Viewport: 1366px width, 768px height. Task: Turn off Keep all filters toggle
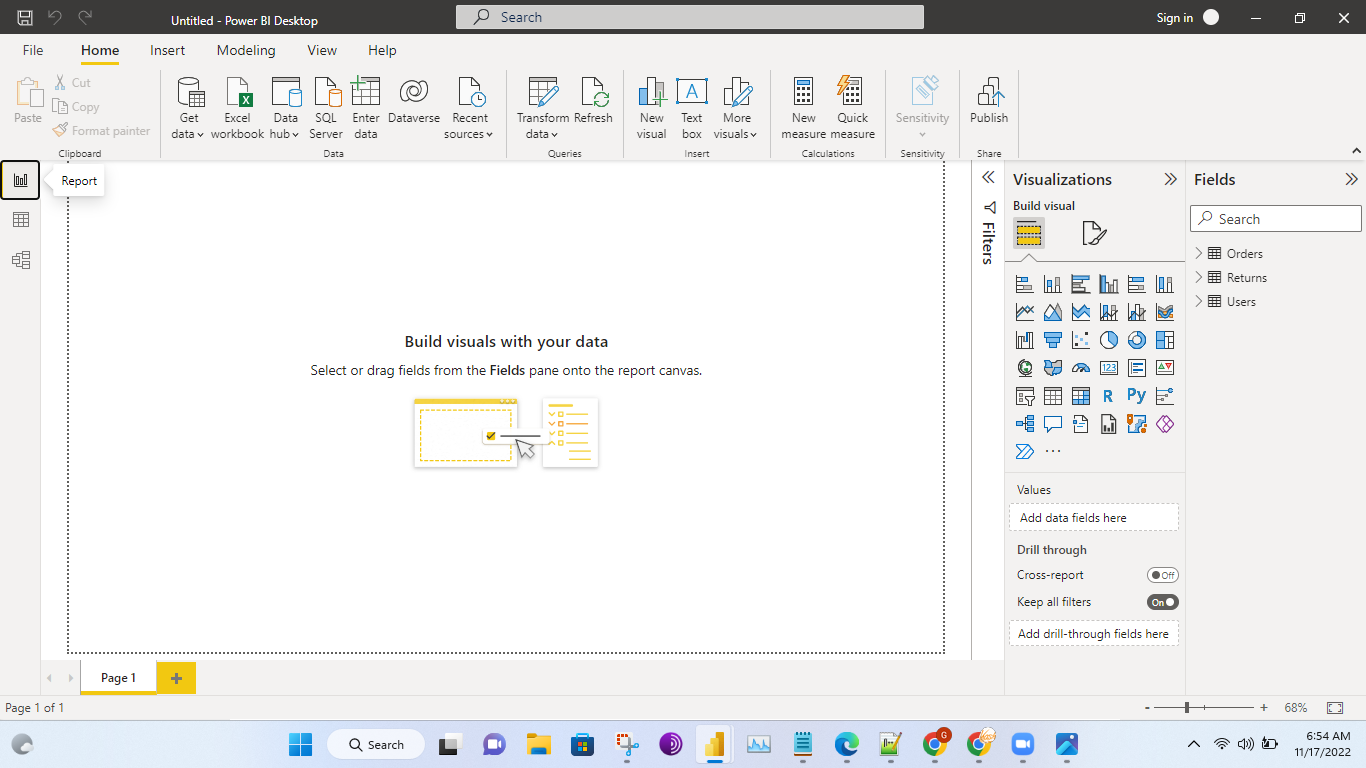click(x=1163, y=602)
